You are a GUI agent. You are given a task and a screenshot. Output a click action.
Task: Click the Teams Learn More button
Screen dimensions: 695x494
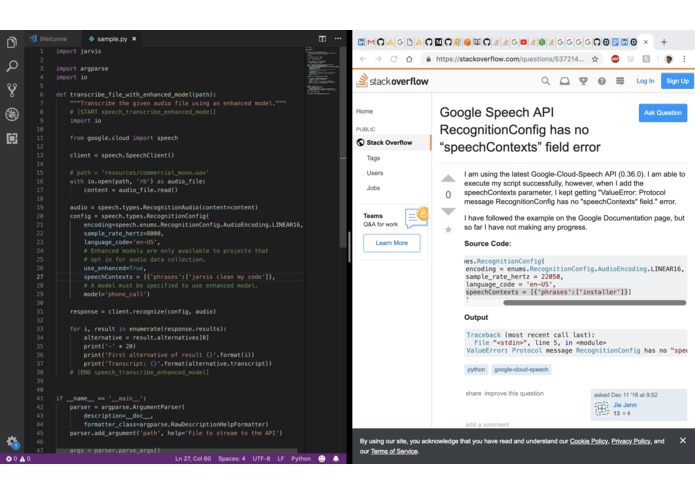click(x=391, y=243)
